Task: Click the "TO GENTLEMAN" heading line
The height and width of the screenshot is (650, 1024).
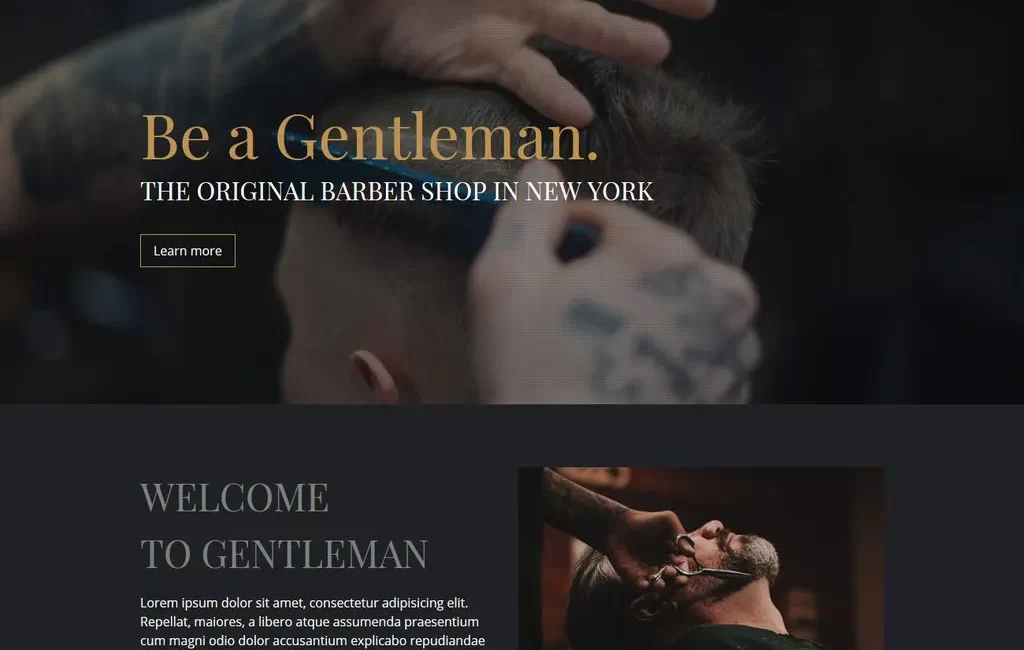Action: pyautogui.click(x=284, y=554)
